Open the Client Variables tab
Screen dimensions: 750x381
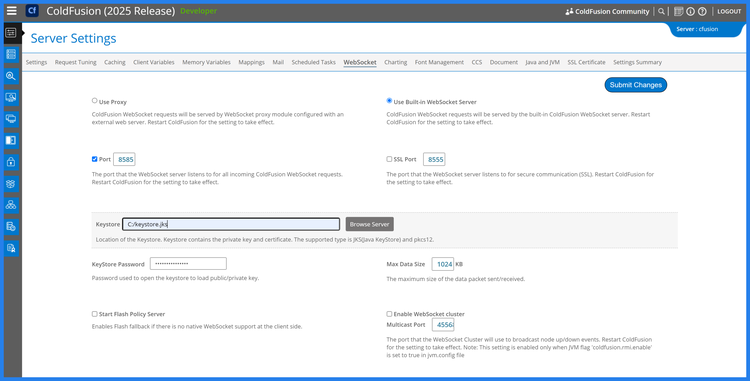pos(154,62)
